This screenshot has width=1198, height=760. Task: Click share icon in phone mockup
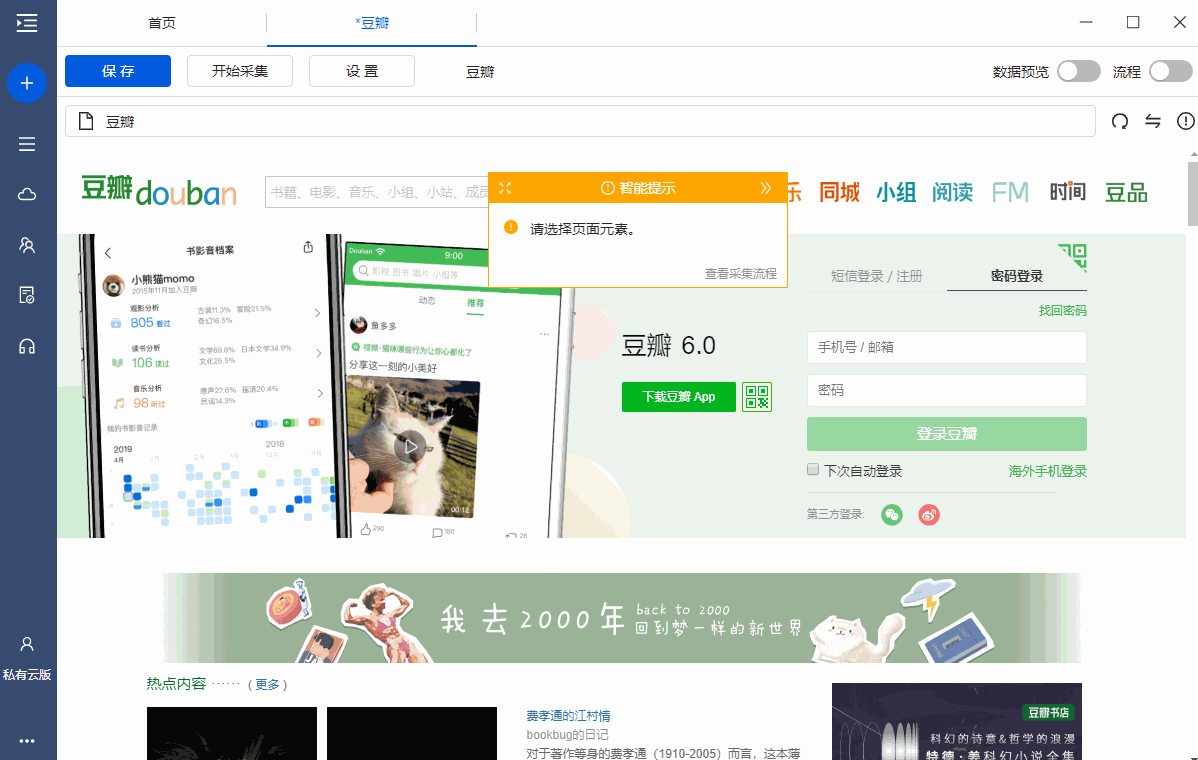tap(308, 247)
